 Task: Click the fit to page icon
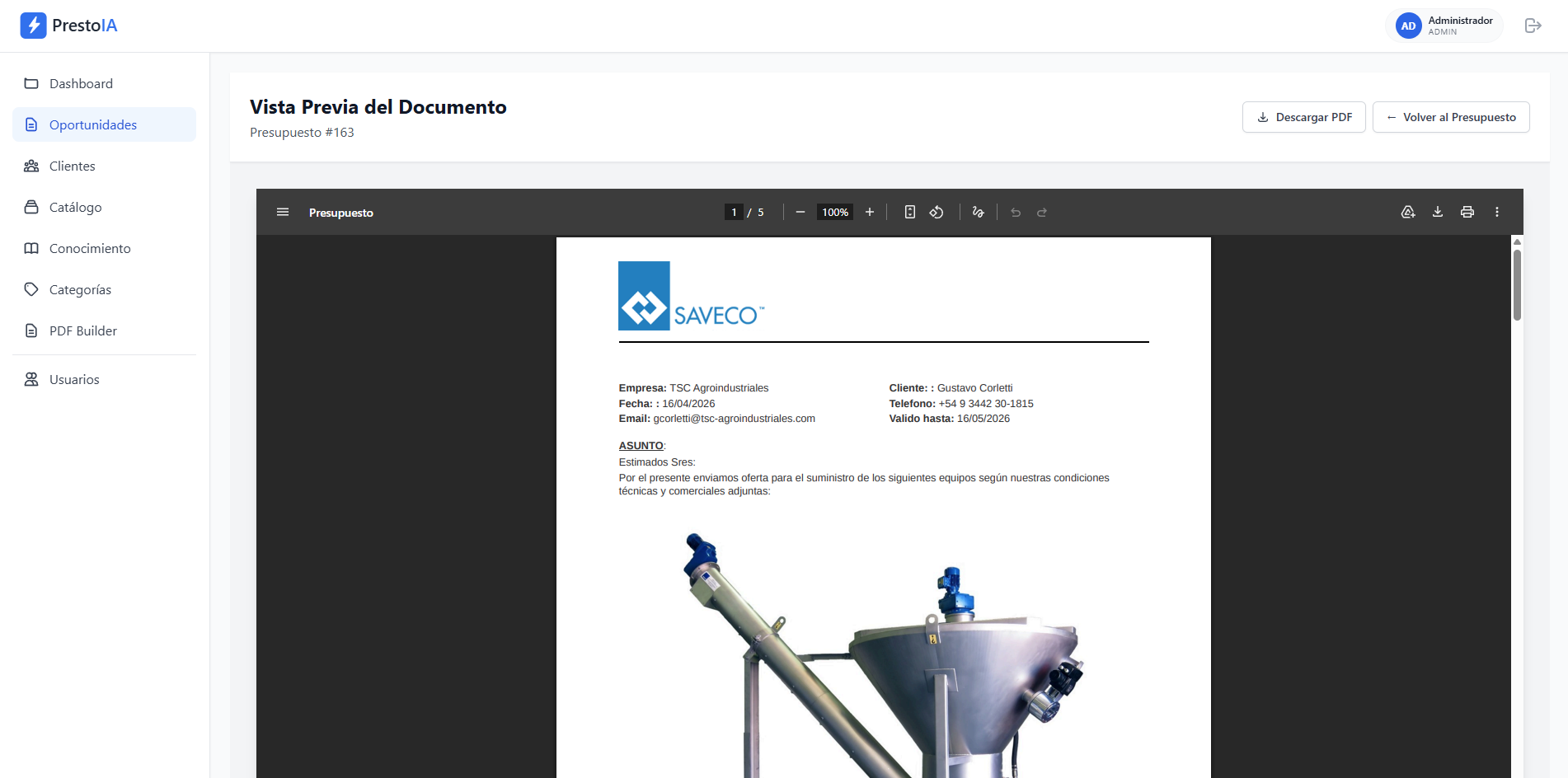(x=910, y=212)
